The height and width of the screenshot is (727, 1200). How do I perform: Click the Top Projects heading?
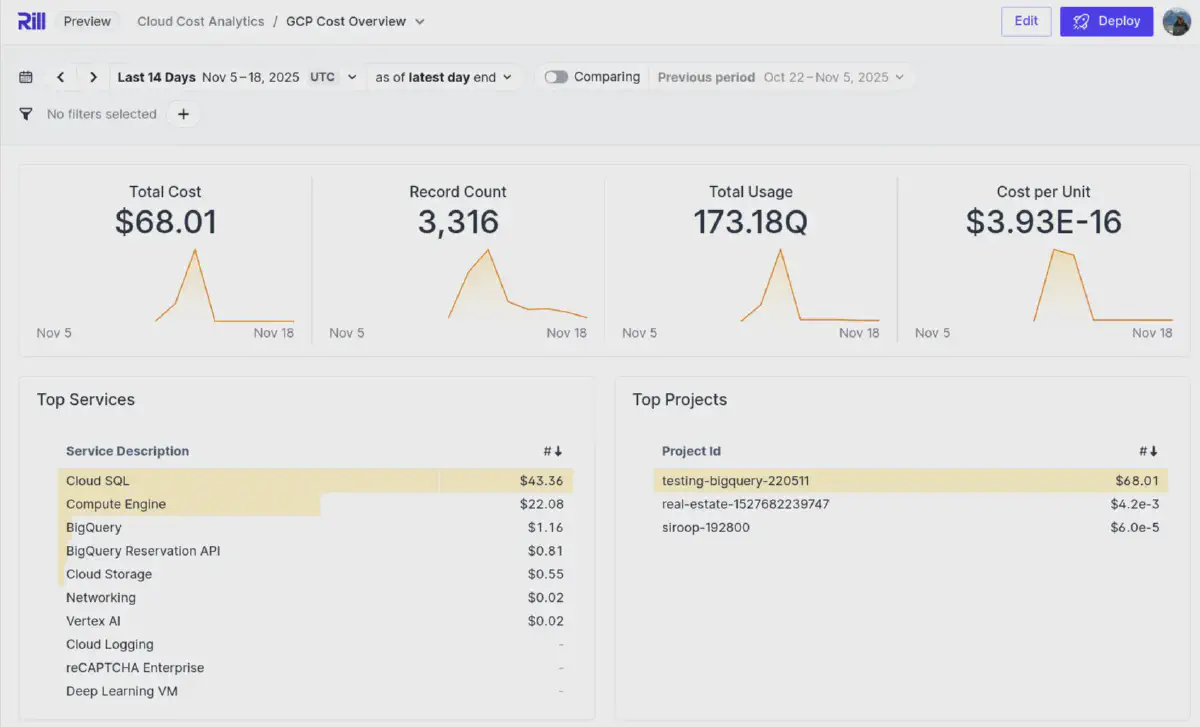[680, 400]
